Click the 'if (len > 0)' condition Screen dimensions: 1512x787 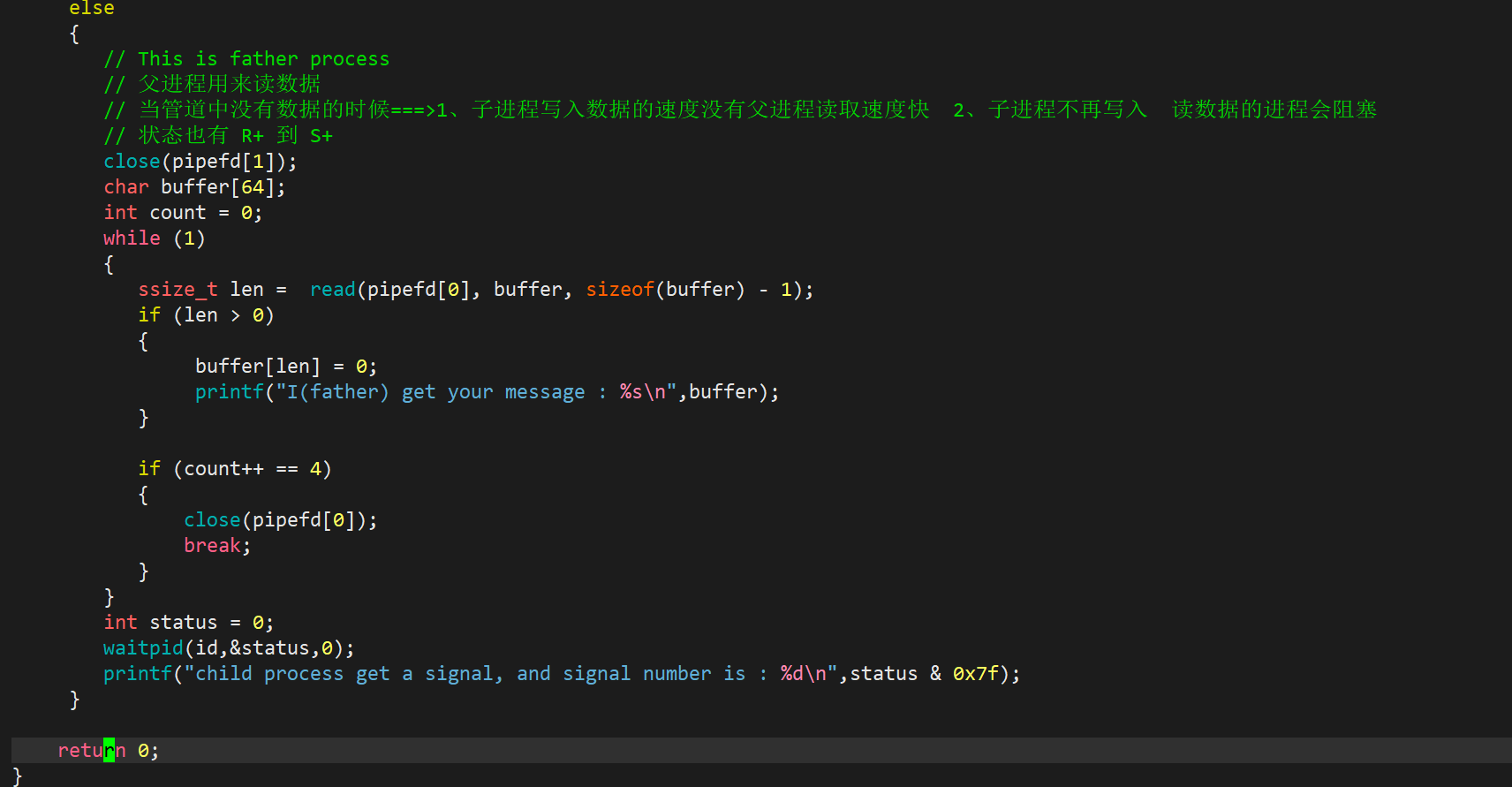[206, 315]
